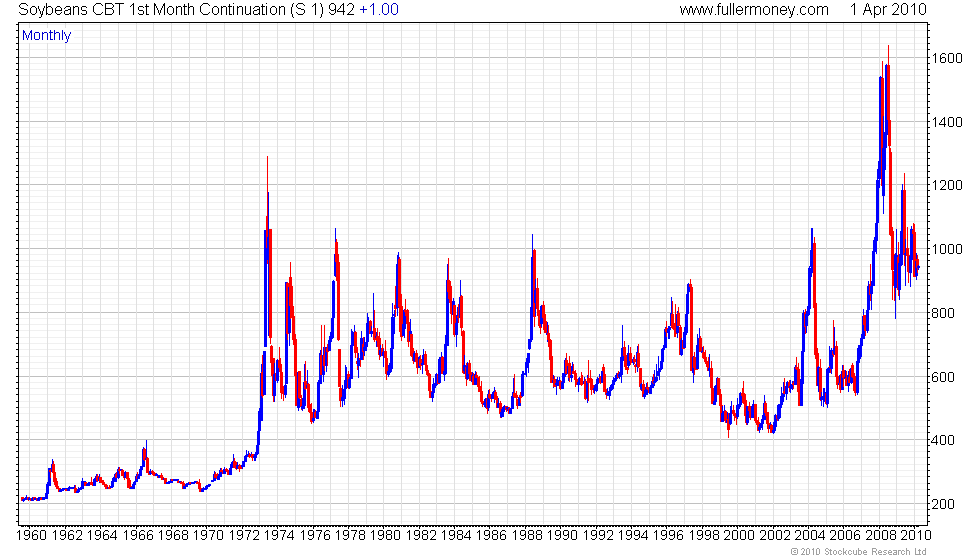Click the www.fullermoney.com text
980x560 pixels.
point(754,10)
